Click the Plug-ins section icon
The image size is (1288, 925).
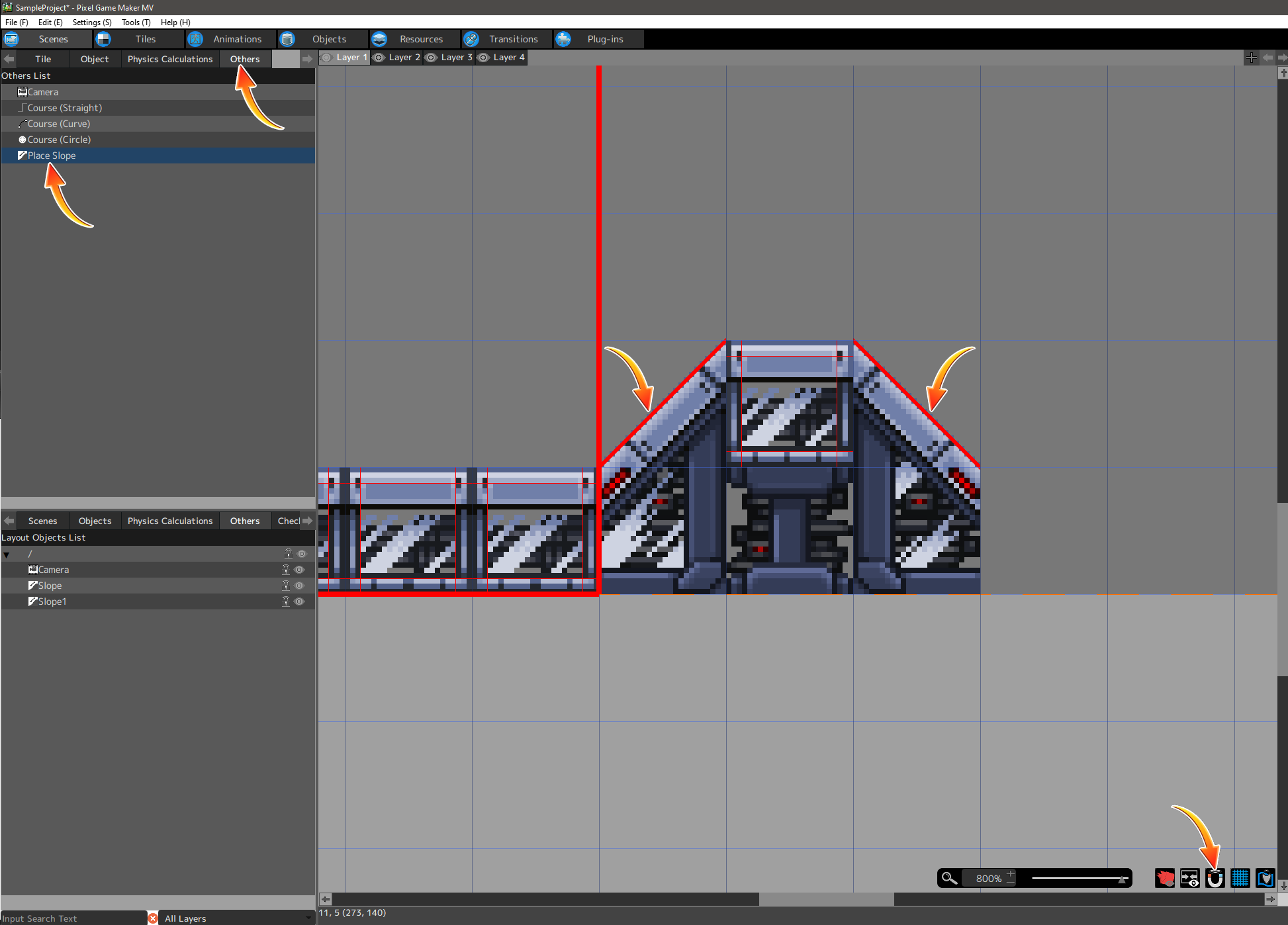coord(563,39)
